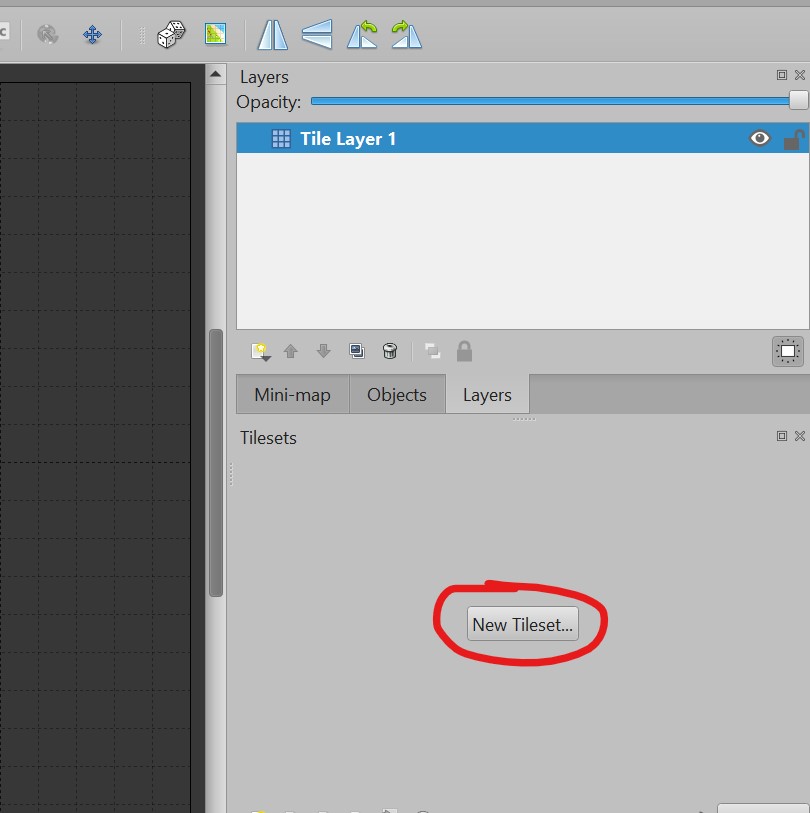Open the new layer dropdown
810x813 pixels.
[x=261, y=352]
